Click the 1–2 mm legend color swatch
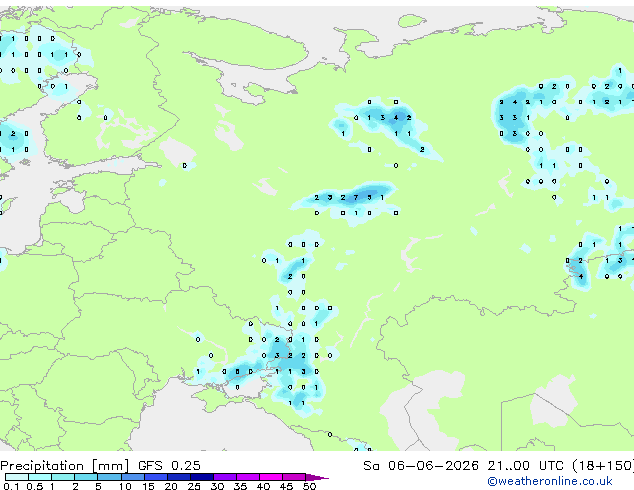Screen dimensions: 634x490 coord(63,477)
